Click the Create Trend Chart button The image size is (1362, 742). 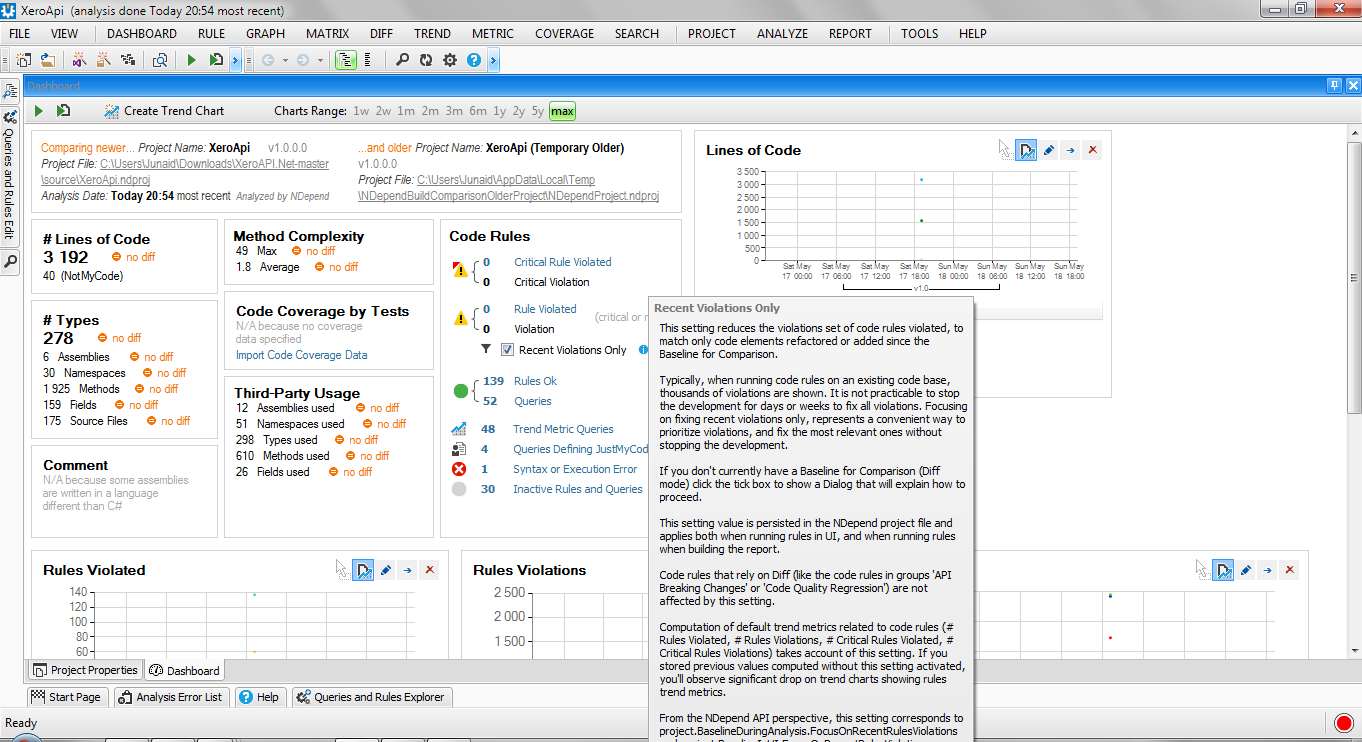pos(164,111)
